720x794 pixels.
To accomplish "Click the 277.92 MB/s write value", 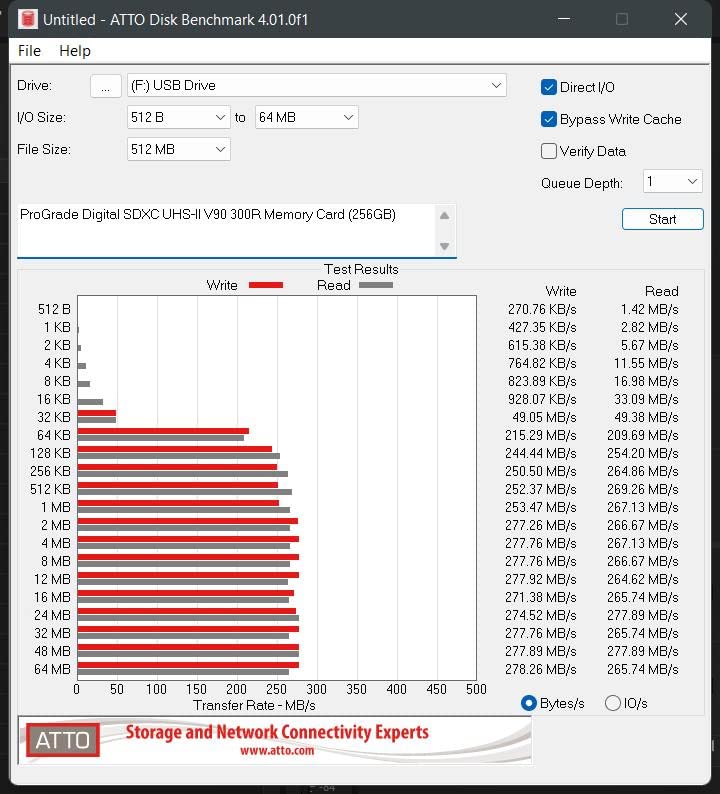I will 540,579.
